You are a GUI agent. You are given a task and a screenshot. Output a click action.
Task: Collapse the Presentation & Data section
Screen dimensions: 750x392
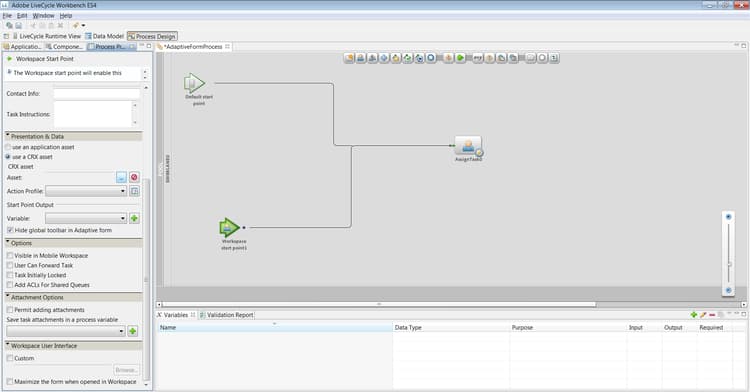[8, 136]
